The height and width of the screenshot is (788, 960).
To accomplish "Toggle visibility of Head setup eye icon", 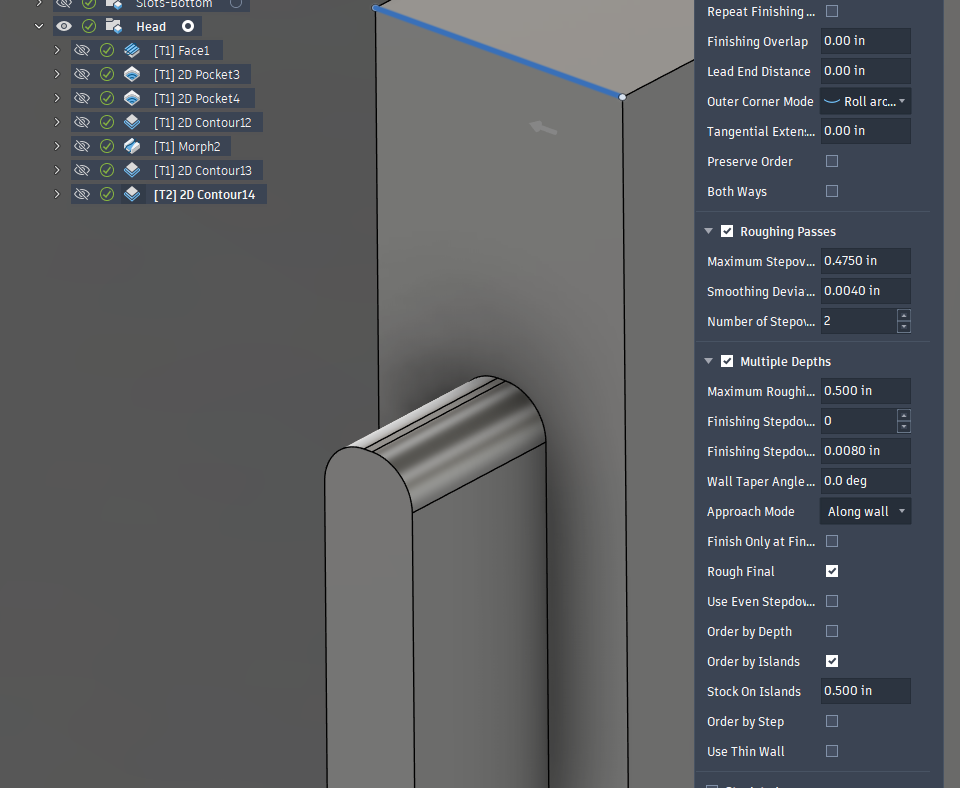I will click(x=64, y=26).
